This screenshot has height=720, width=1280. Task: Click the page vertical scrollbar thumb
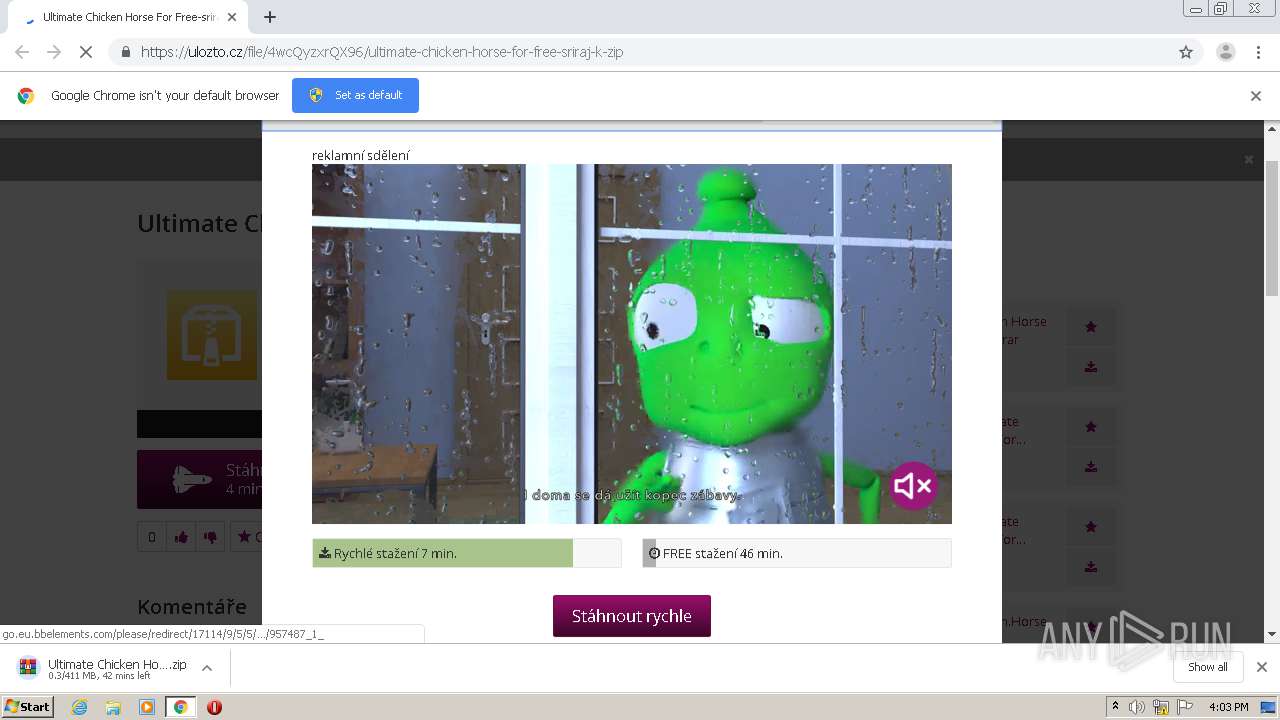click(x=1272, y=230)
